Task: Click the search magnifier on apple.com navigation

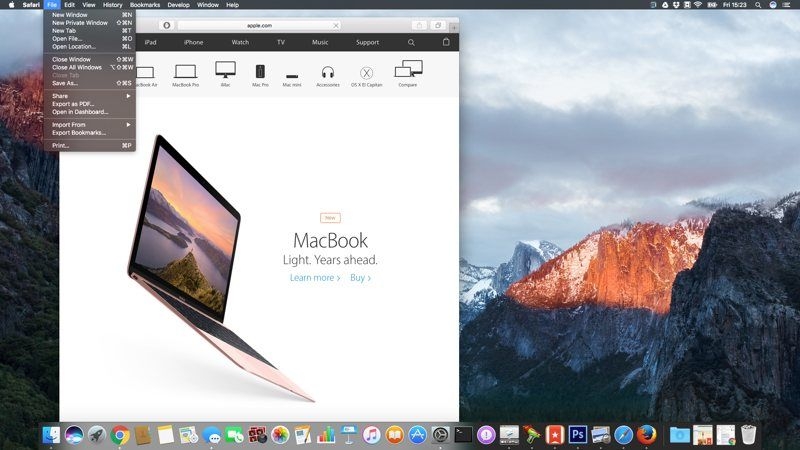Action: (411, 42)
